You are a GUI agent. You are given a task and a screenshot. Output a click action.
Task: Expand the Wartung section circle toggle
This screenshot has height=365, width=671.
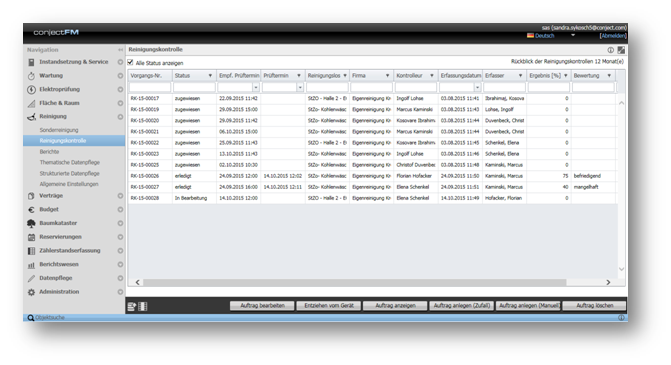pos(120,76)
